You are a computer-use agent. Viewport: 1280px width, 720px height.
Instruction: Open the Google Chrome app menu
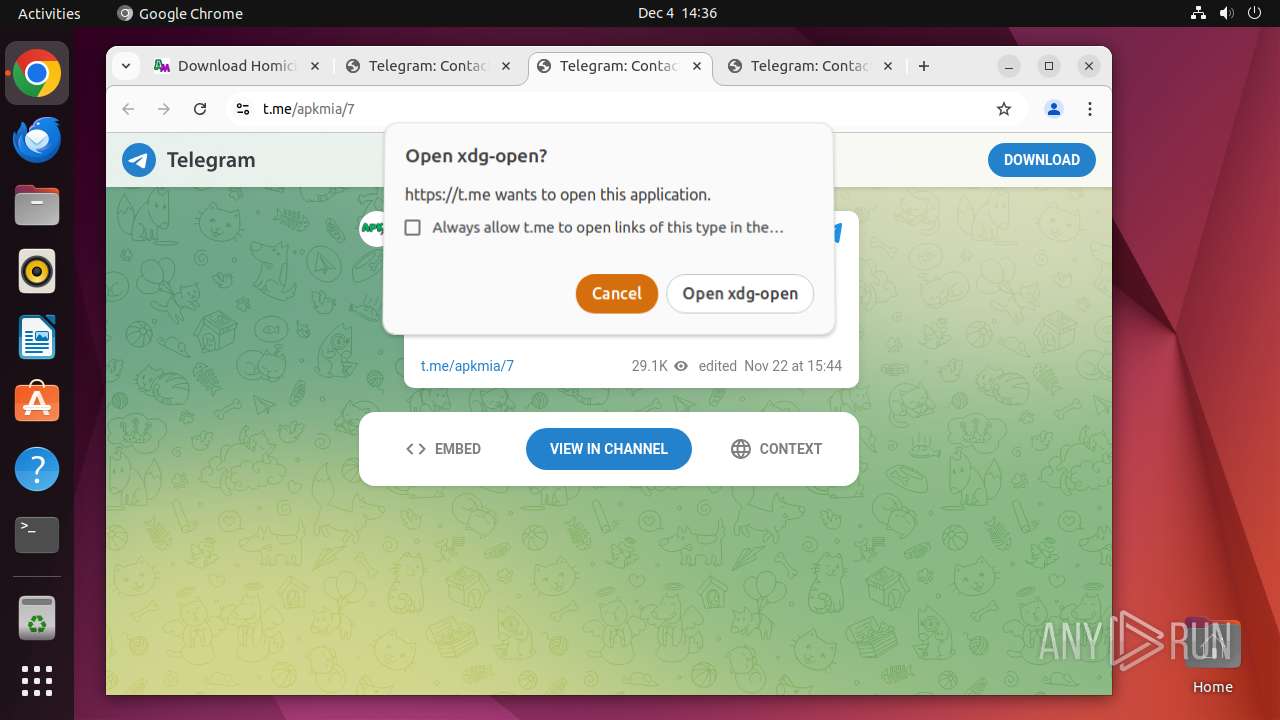[180, 13]
